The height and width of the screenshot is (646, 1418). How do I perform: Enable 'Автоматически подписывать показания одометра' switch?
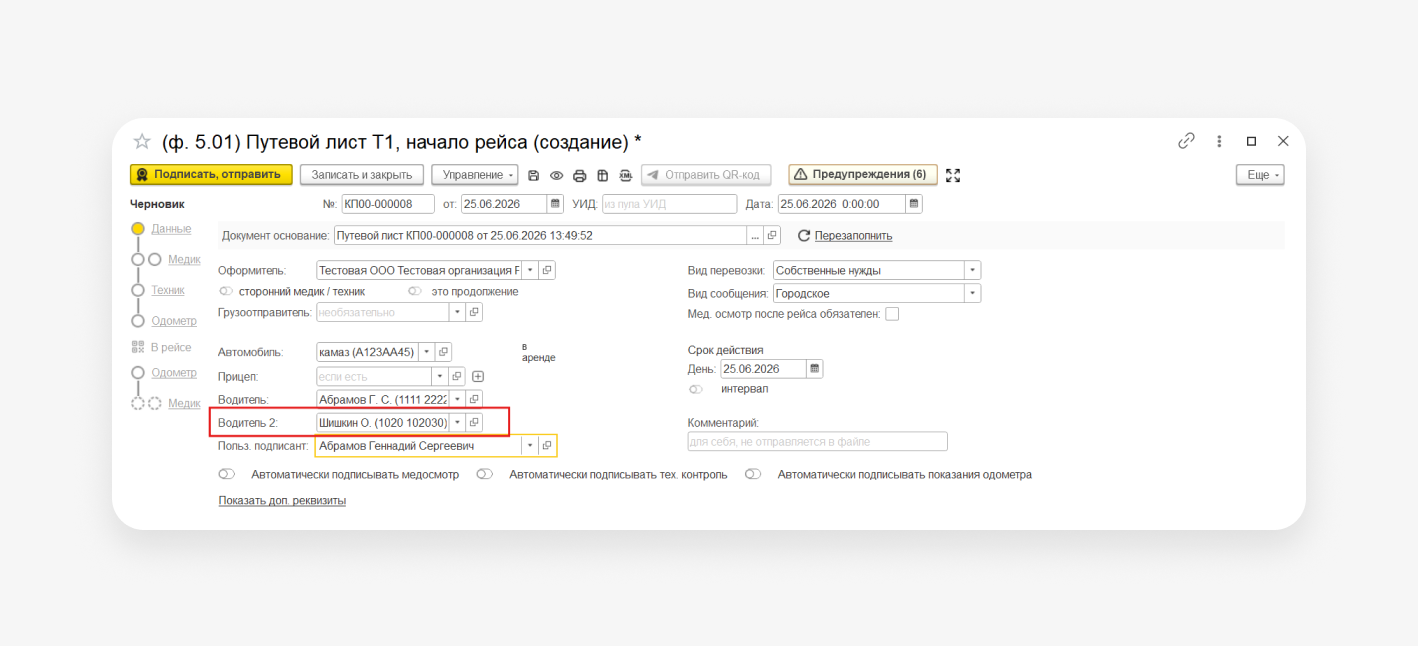pos(753,474)
